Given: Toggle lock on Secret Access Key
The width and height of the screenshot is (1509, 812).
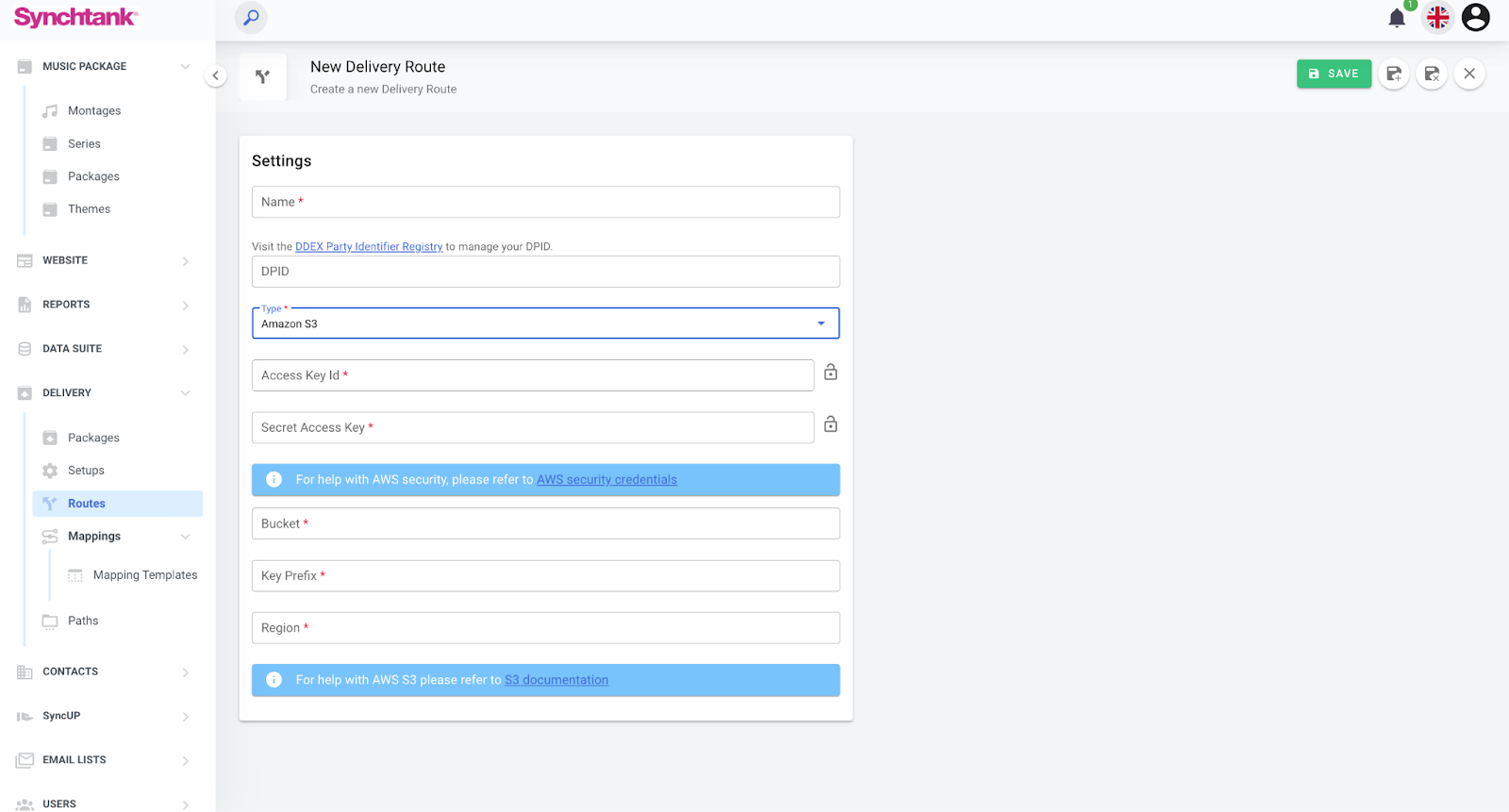Looking at the screenshot, I should (831, 424).
